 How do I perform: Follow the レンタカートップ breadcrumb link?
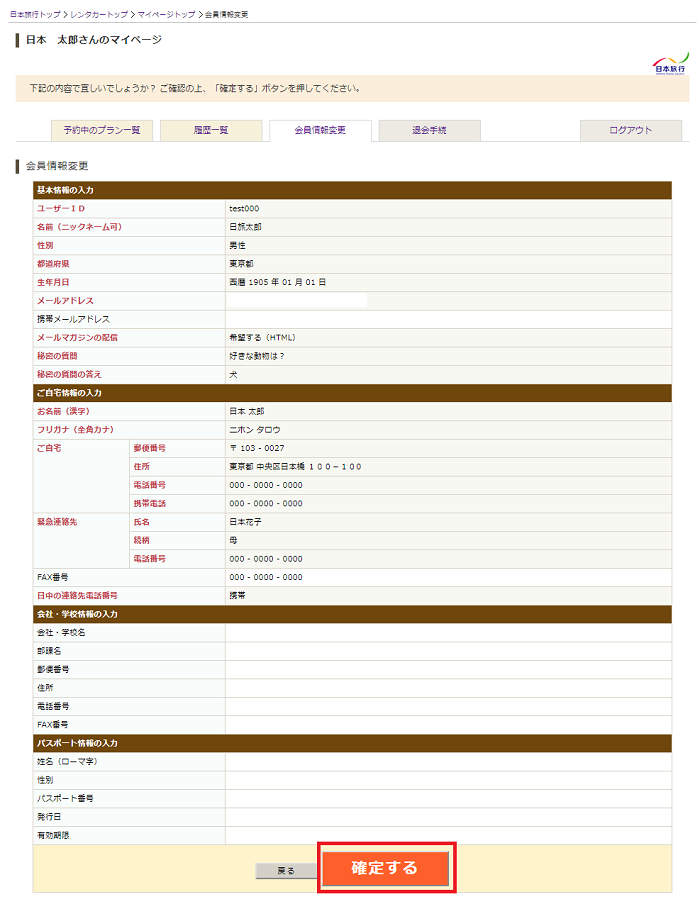(99, 14)
